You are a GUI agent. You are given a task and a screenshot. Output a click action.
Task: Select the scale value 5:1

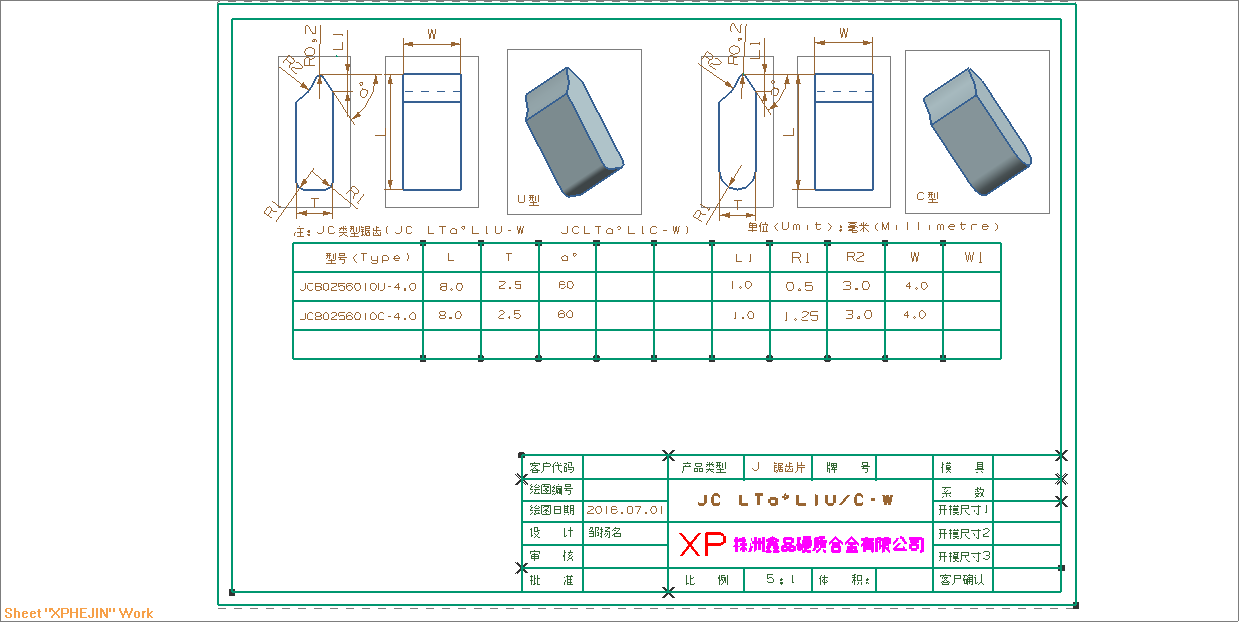click(781, 580)
